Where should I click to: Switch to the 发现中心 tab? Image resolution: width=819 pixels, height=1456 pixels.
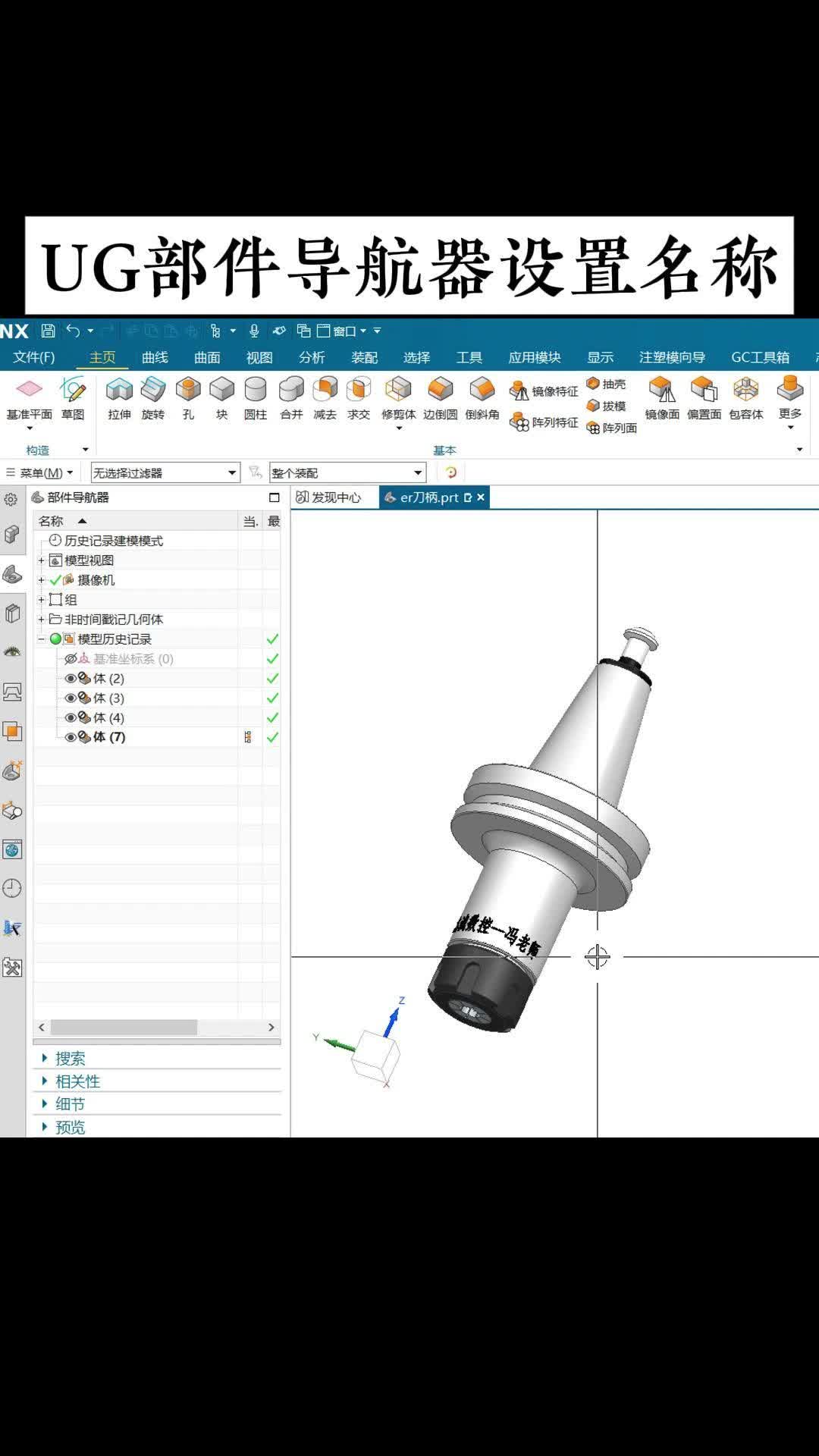pyautogui.click(x=328, y=497)
